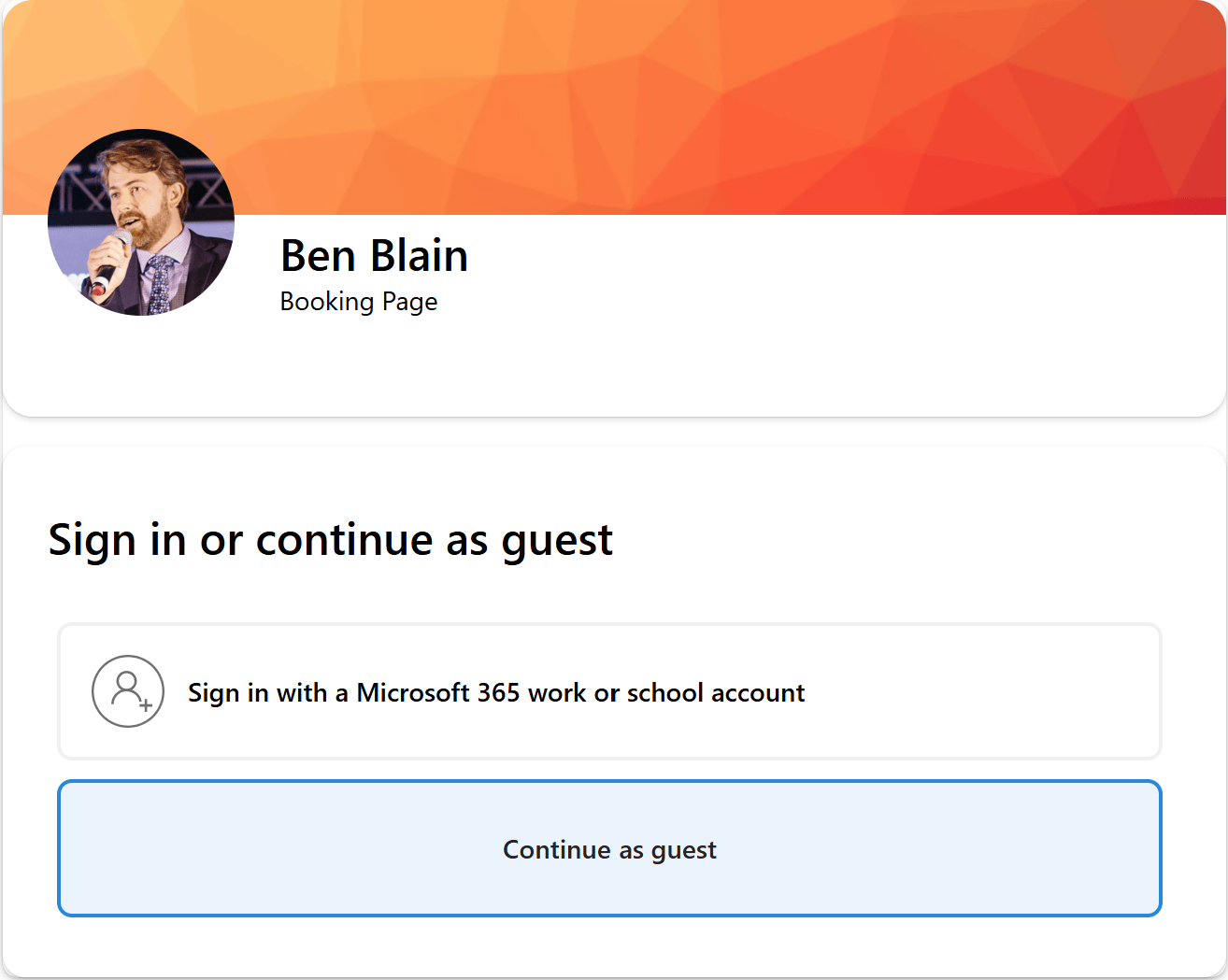Open Ben Blain's avatar picture
1228x980 pixels.
tap(141, 222)
